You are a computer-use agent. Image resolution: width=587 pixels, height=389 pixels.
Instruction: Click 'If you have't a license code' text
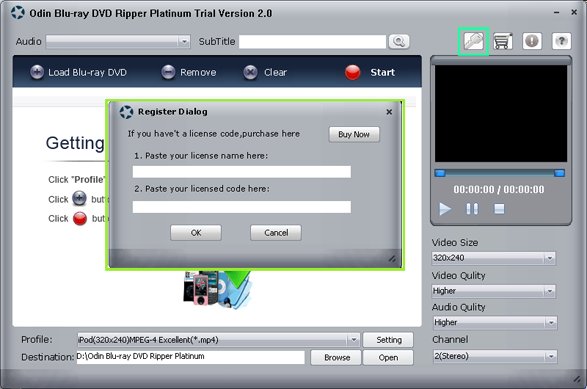(214, 134)
